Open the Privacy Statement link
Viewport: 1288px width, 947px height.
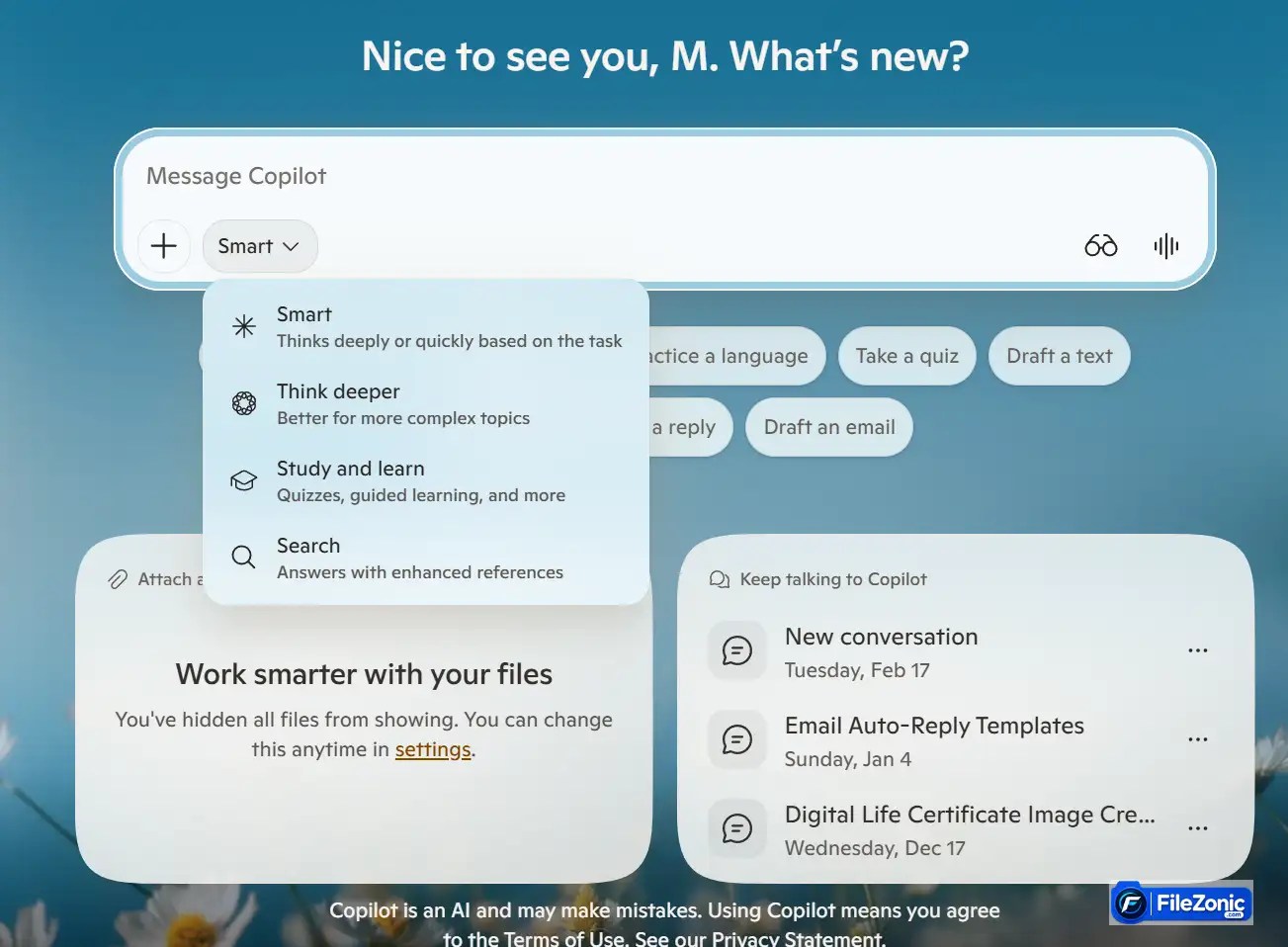pyautogui.click(x=797, y=938)
